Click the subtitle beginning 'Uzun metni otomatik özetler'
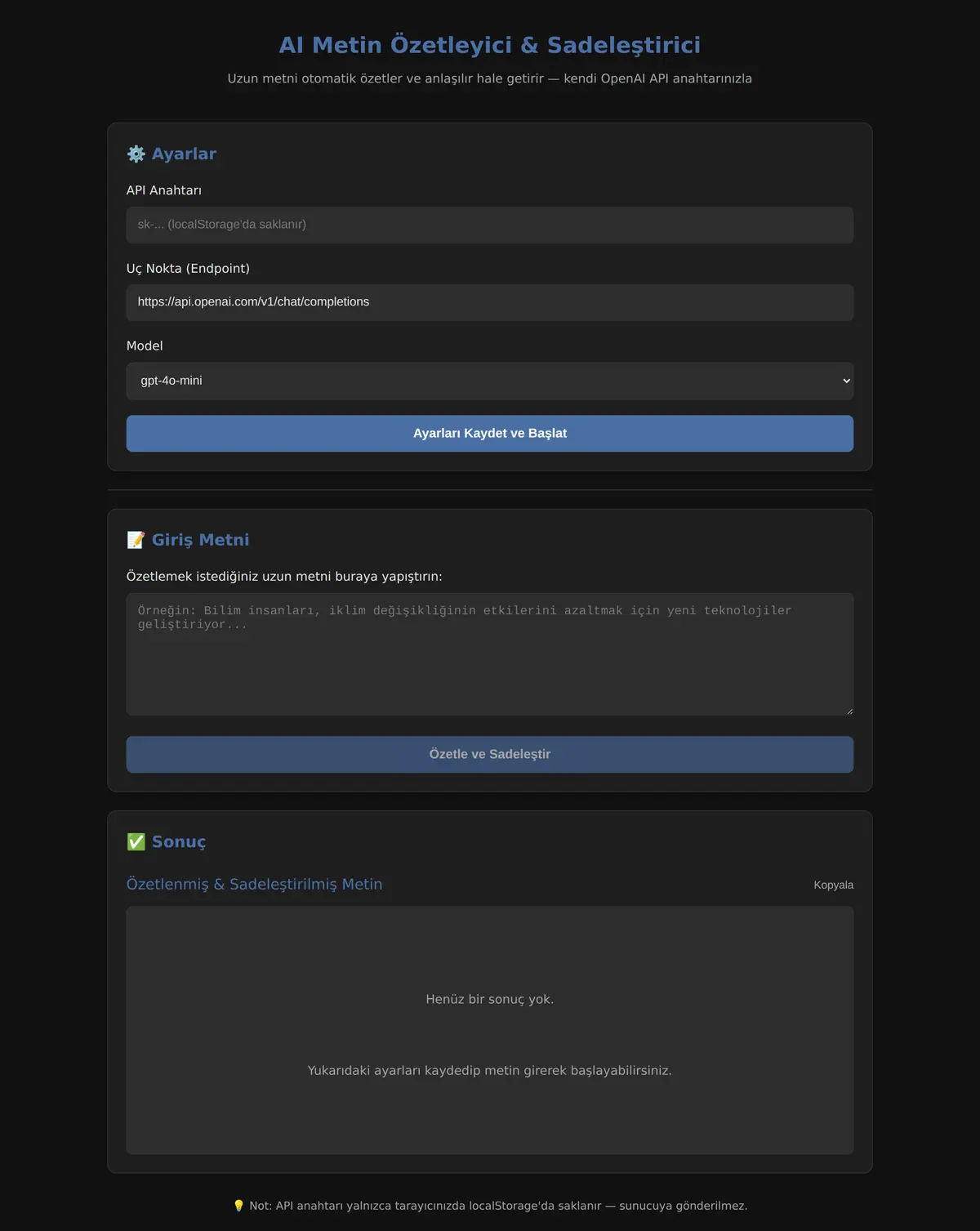980x1231 pixels. [x=490, y=79]
